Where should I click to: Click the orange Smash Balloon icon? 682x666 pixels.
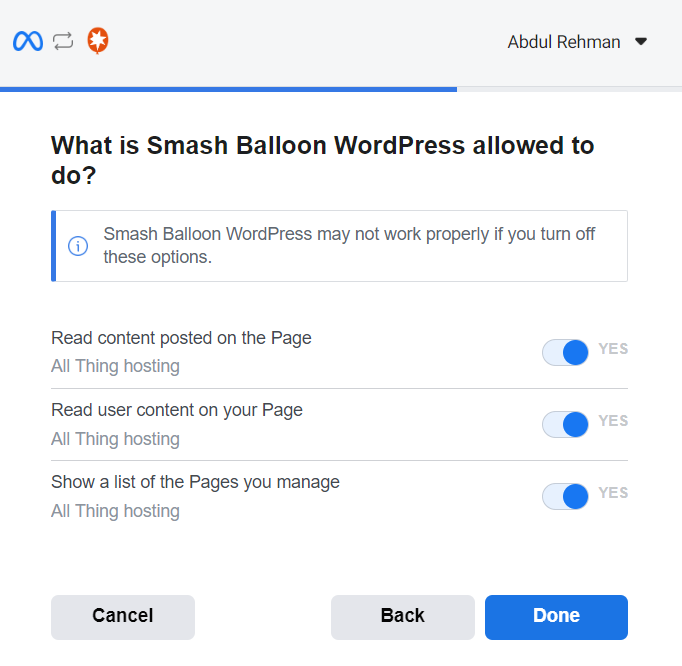click(x=98, y=41)
